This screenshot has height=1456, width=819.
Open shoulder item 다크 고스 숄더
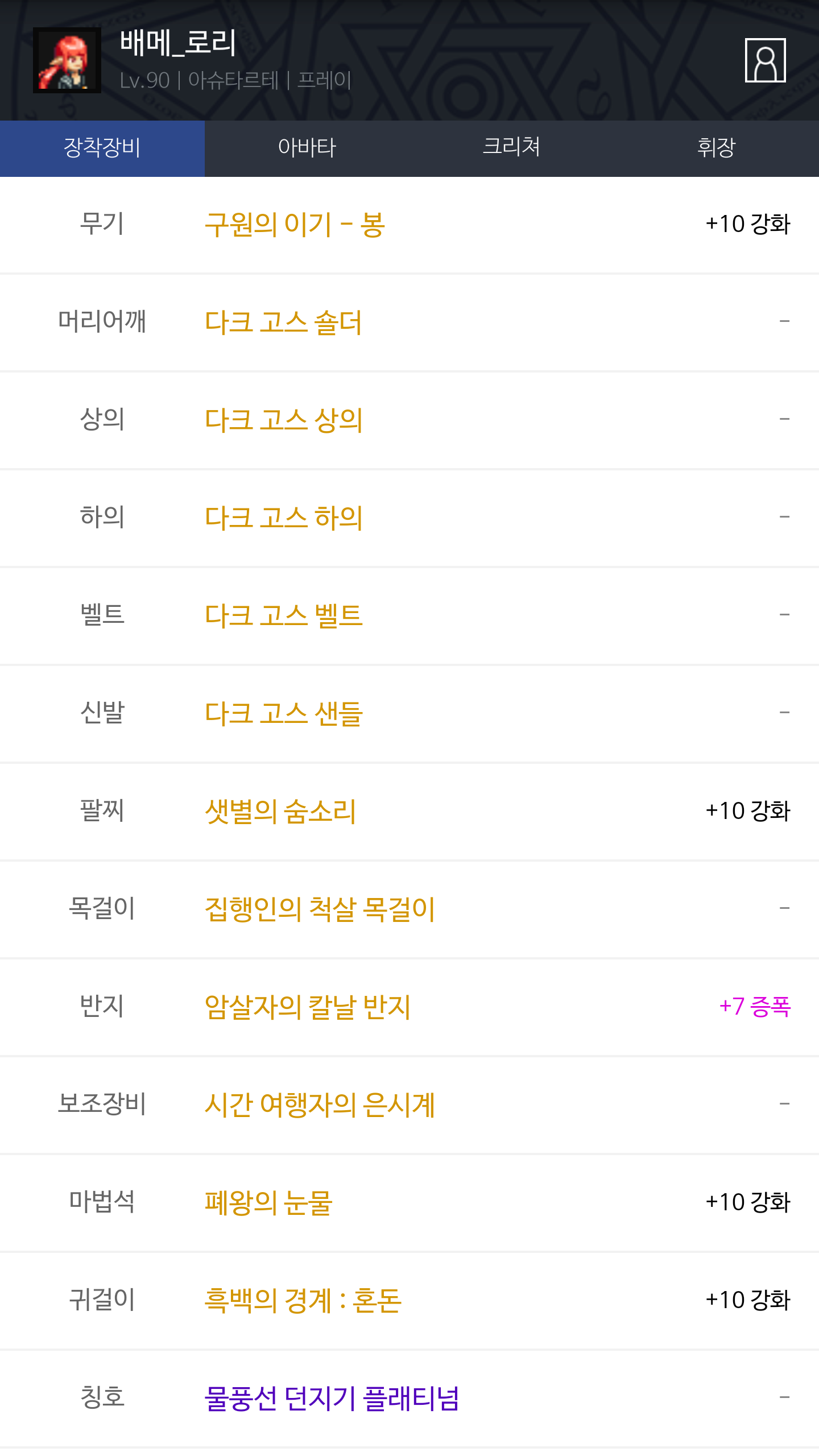283,322
